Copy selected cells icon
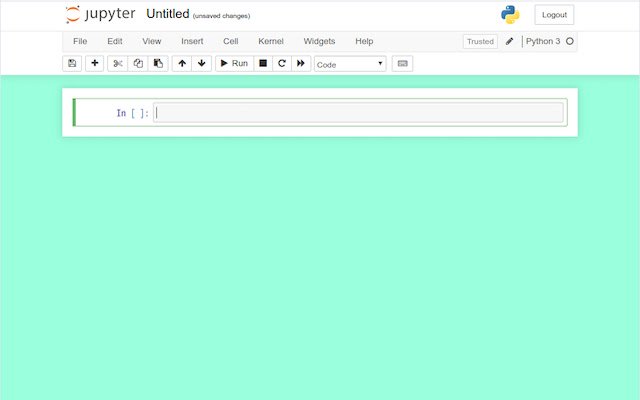This screenshot has height=400, width=640. (x=138, y=63)
